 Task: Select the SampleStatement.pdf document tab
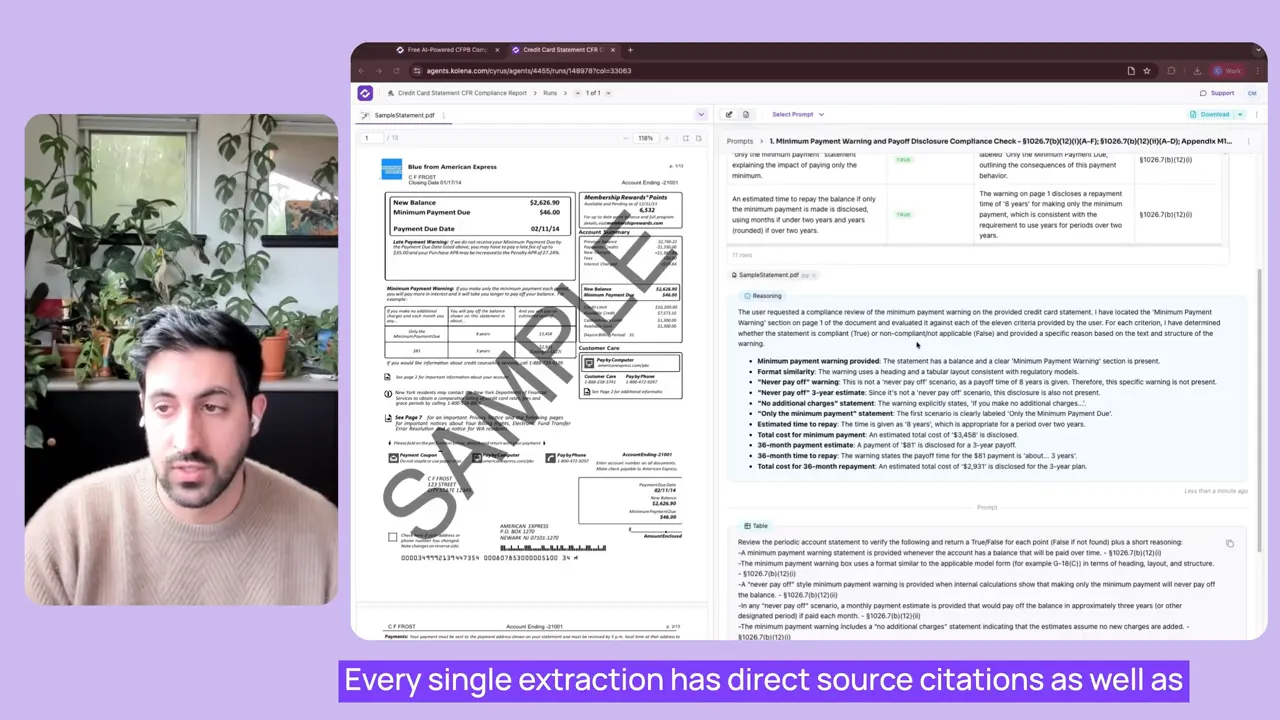coord(403,115)
